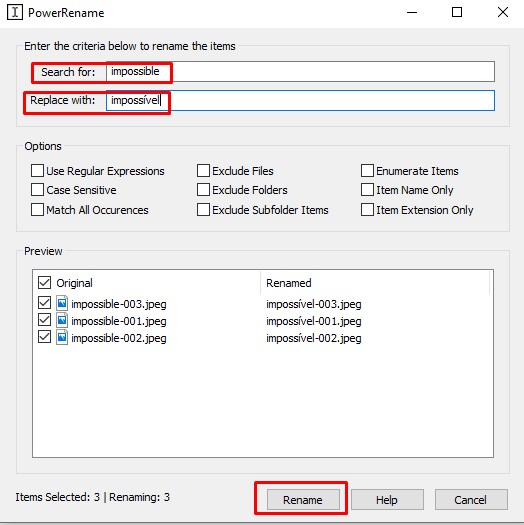Click into the Replace with field
This screenshot has height=525, width=524.
(x=300, y=100)
